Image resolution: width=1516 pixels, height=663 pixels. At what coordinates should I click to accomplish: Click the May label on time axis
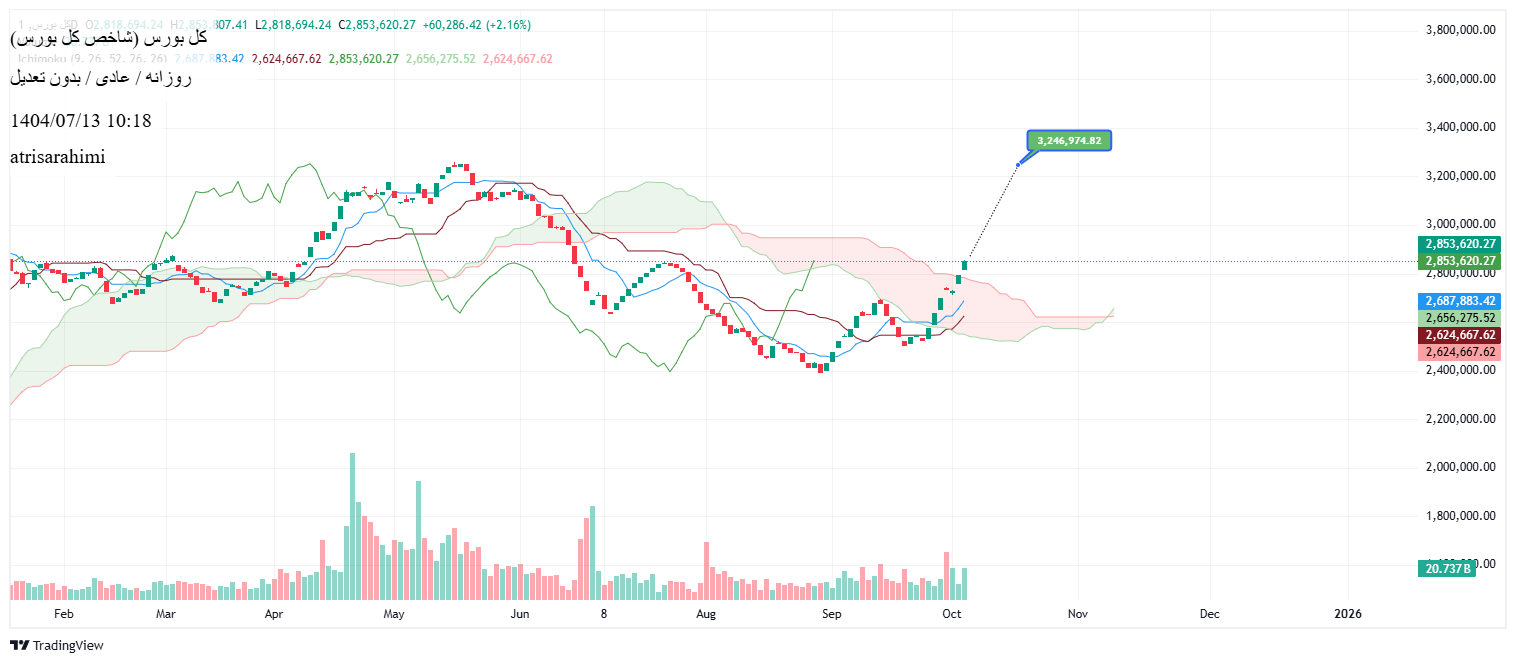[394, 613]
